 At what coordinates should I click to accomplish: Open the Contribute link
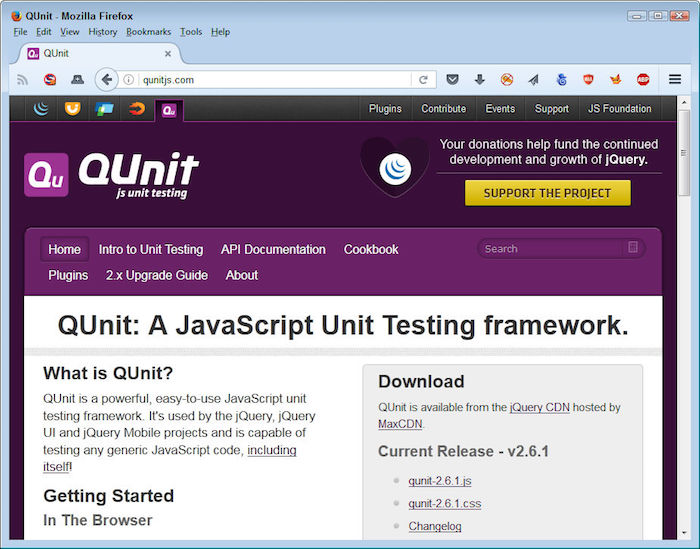pyautogui.click(x=443, y=108)
